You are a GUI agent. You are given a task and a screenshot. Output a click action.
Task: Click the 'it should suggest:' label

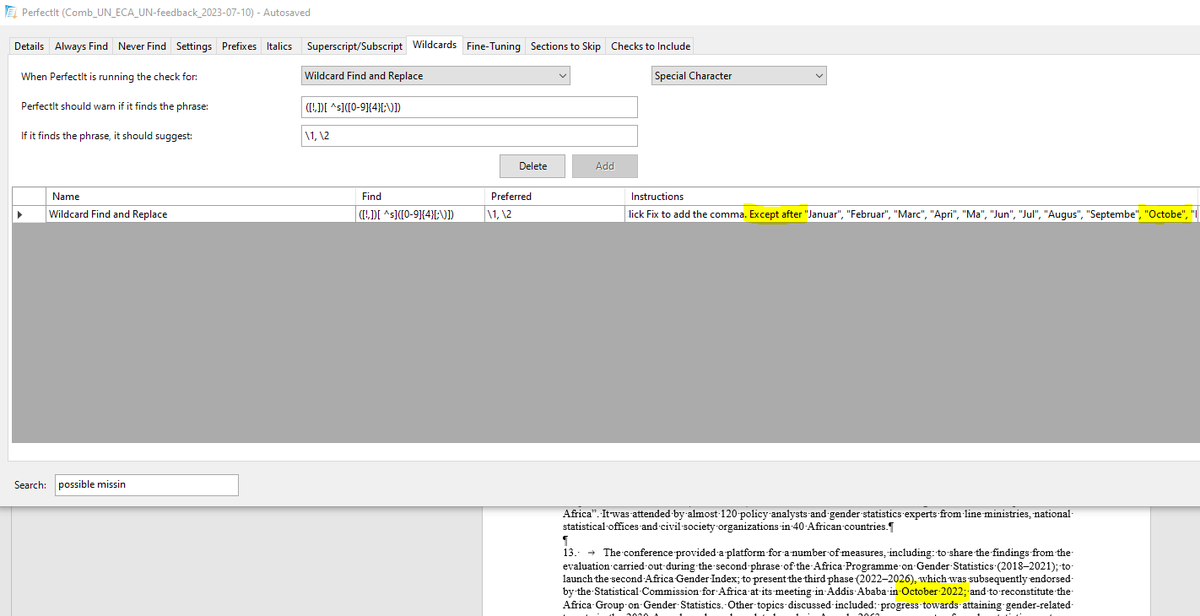(x=106, y=136)
